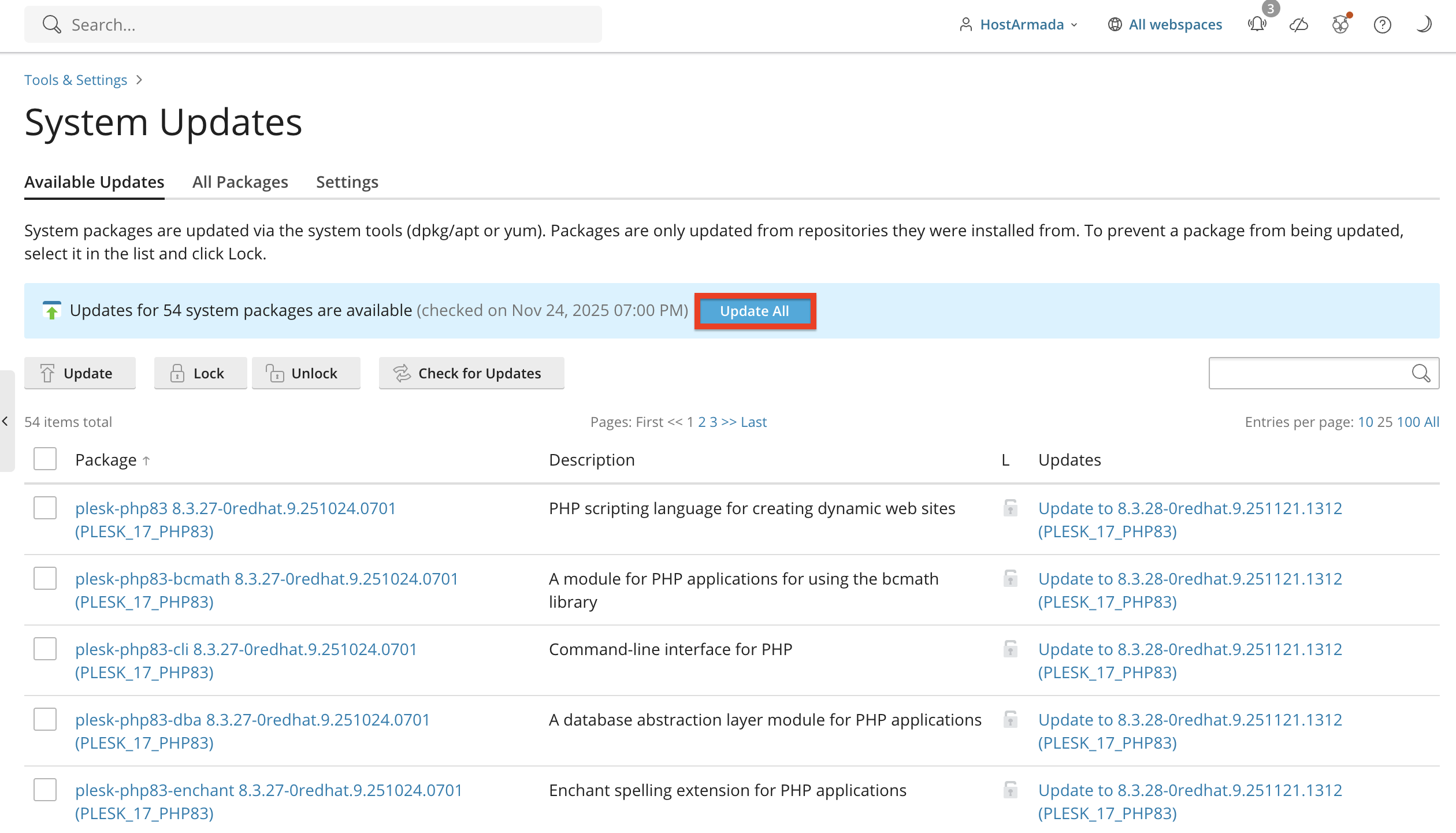Click the user icon beside HostArmada

(965, 24)
